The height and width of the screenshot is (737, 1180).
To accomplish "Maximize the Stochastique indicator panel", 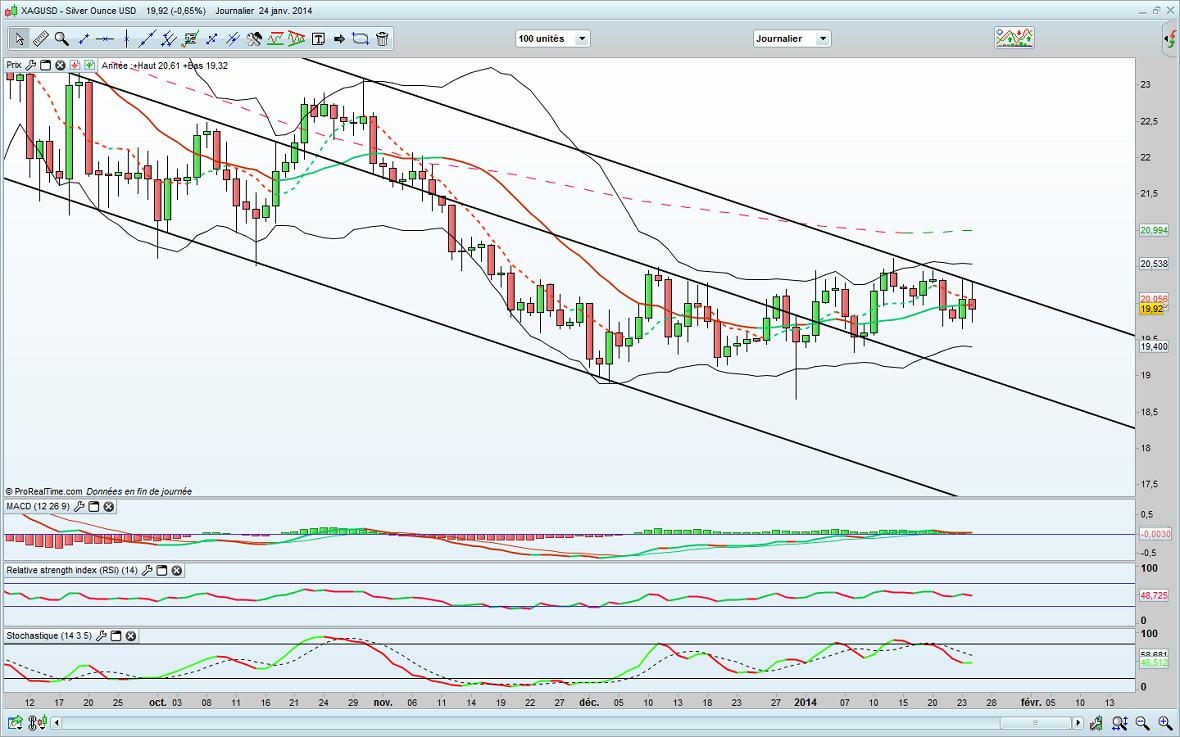I will (115, 636).
